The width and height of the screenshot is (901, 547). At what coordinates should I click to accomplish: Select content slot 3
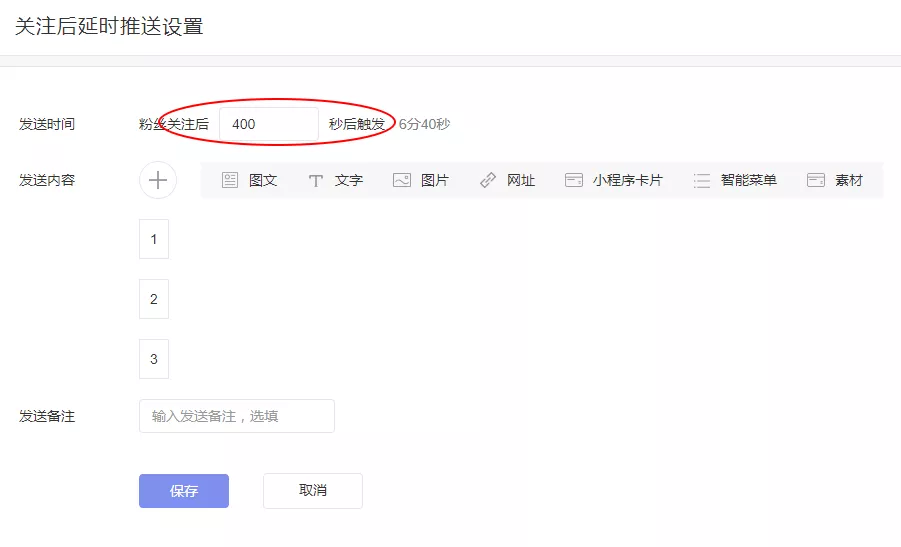coord(154,359)
